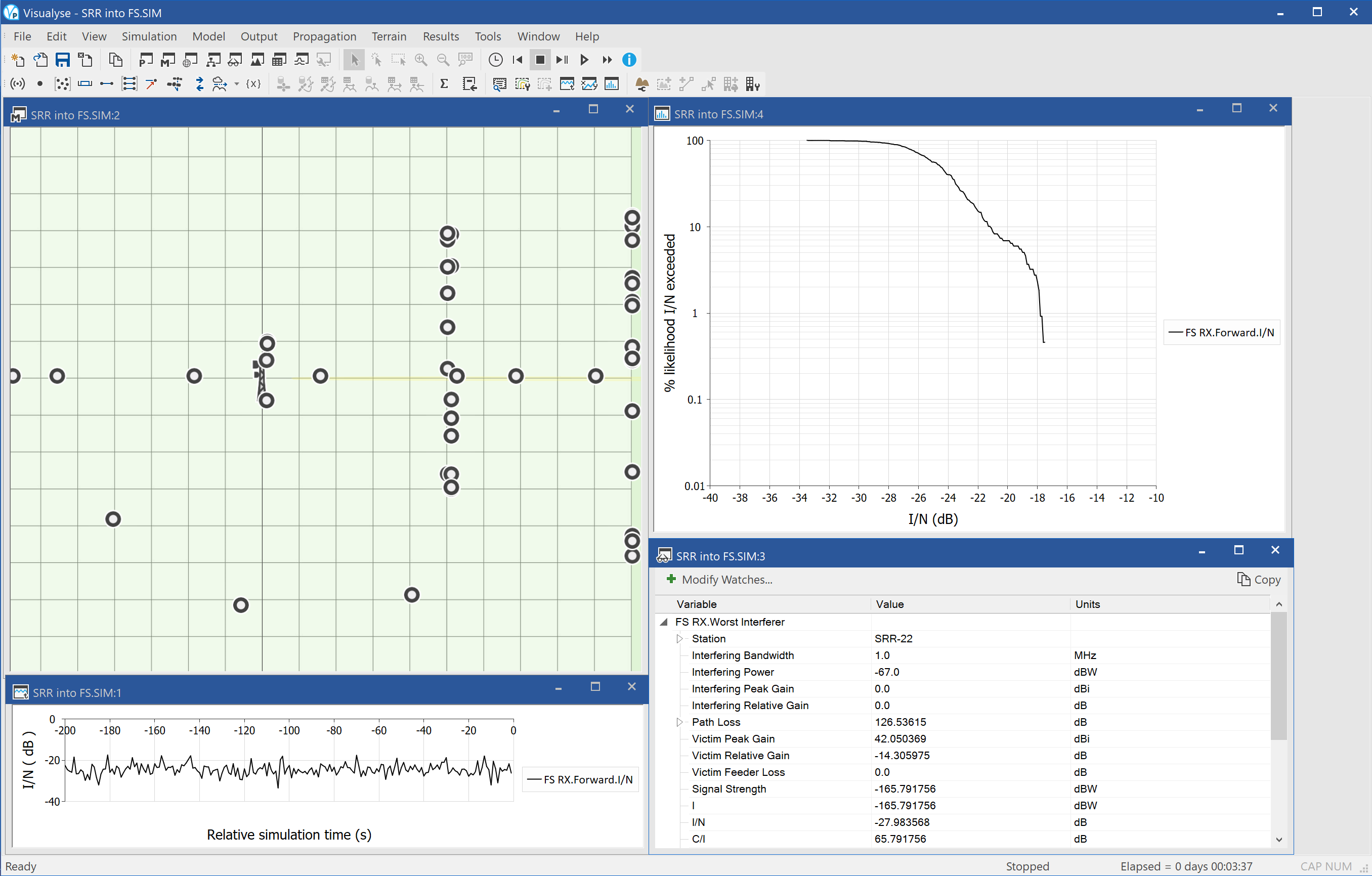The height and width of the screenshot is (876, 1372).
Task: Click the Units column header
Action: pos(1170,604)
